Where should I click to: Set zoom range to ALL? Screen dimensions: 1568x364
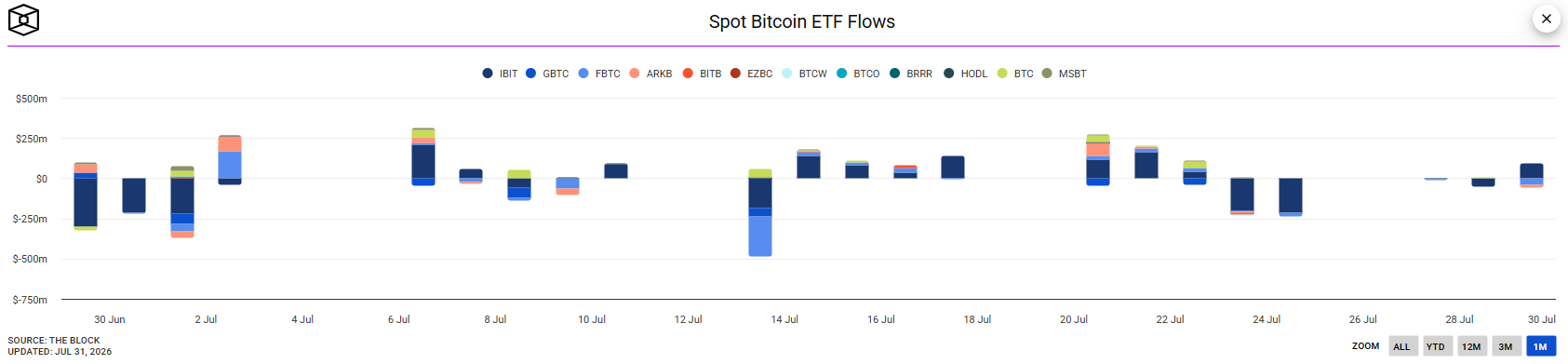tap(1401, 346)
